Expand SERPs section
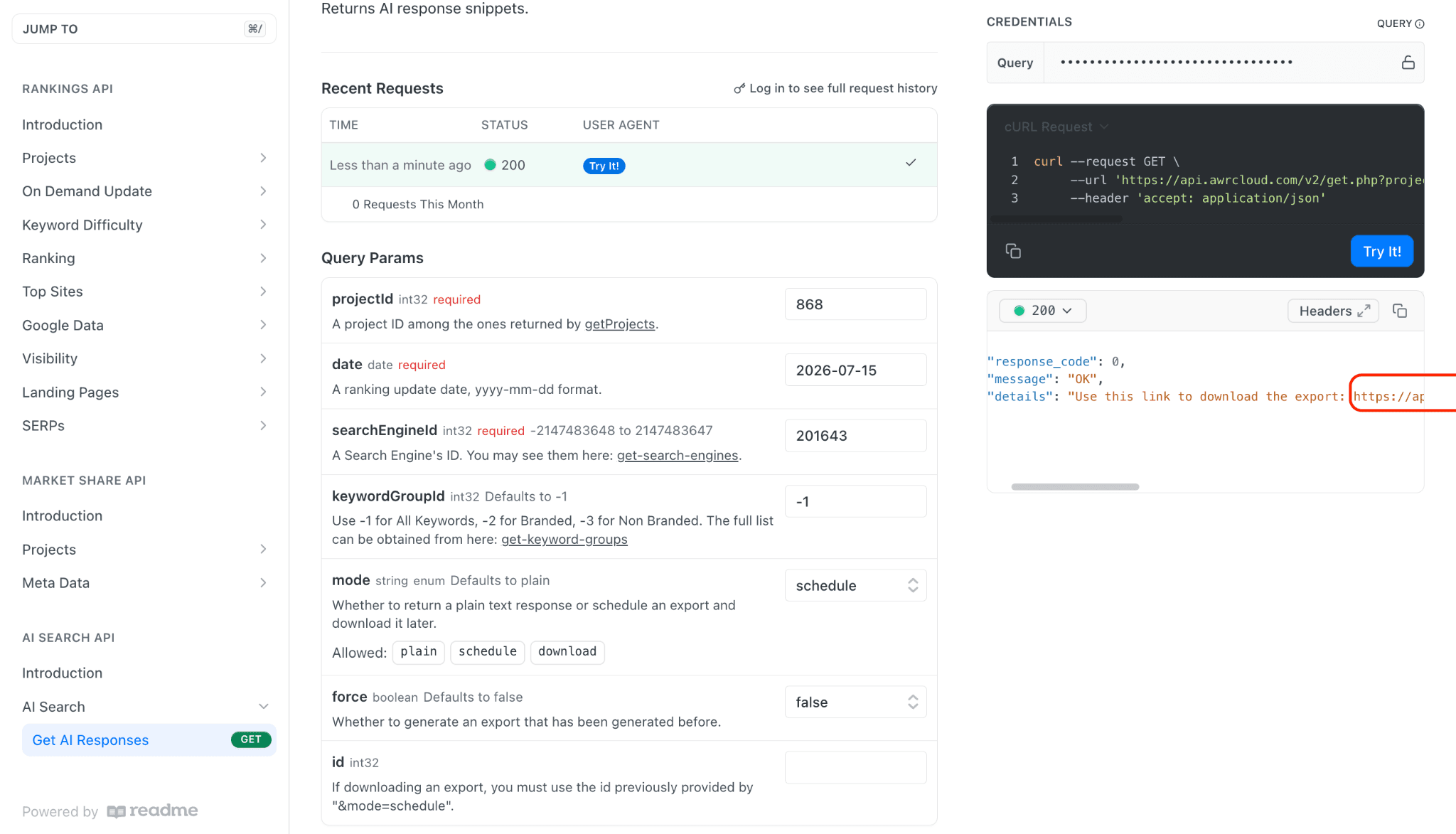1456x834 pixels. click(x=263, y=425)
